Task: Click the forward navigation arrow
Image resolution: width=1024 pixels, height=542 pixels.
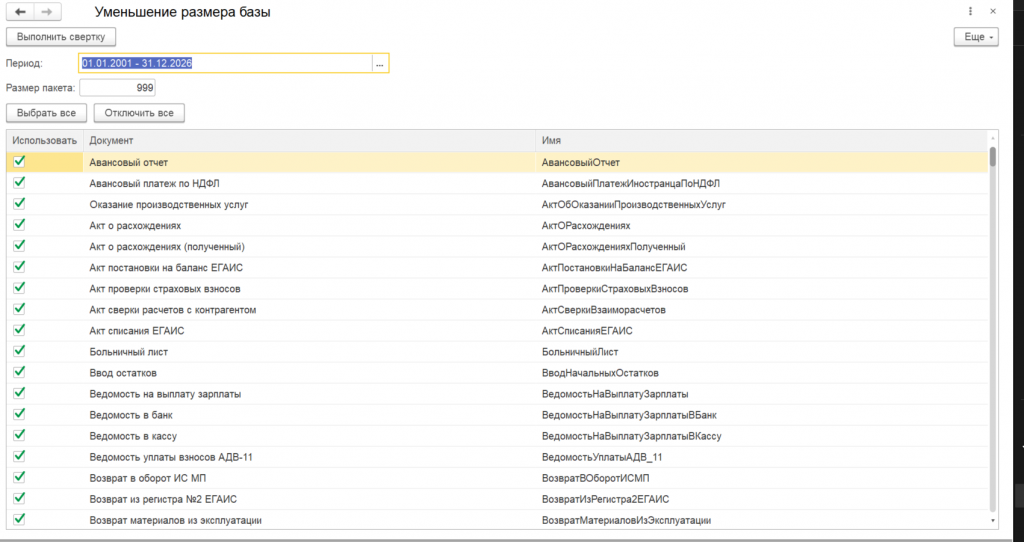Action: point(47,12)
